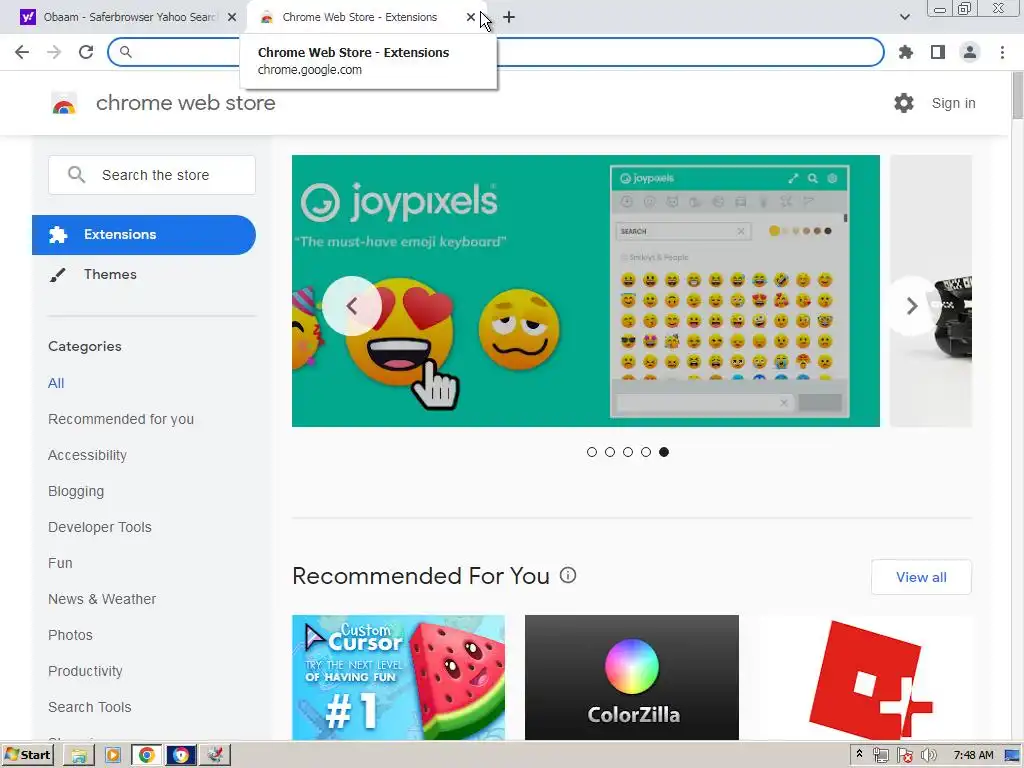Image resolution: width=1024 pixels, height=768 pixels.
Task: Advance to the next carousel slide
Action: [912, 306]
